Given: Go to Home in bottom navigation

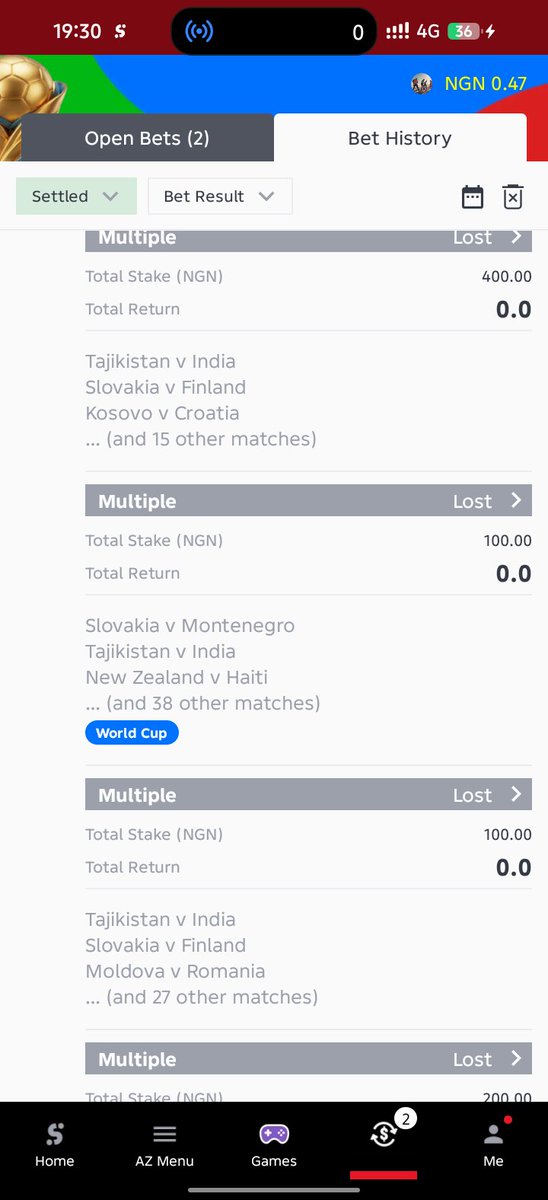Looking at the screenshot, I should pyautogui.click(x=54, y=1145).
